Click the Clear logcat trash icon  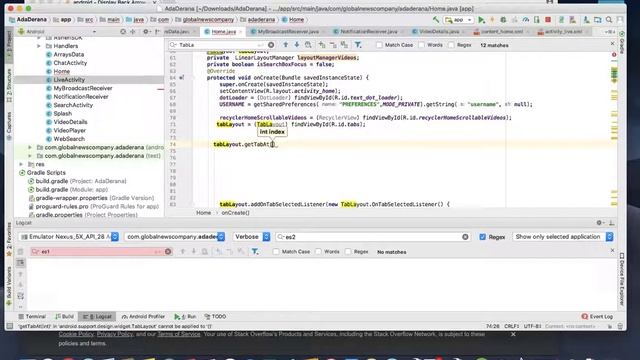click(20, 252)
